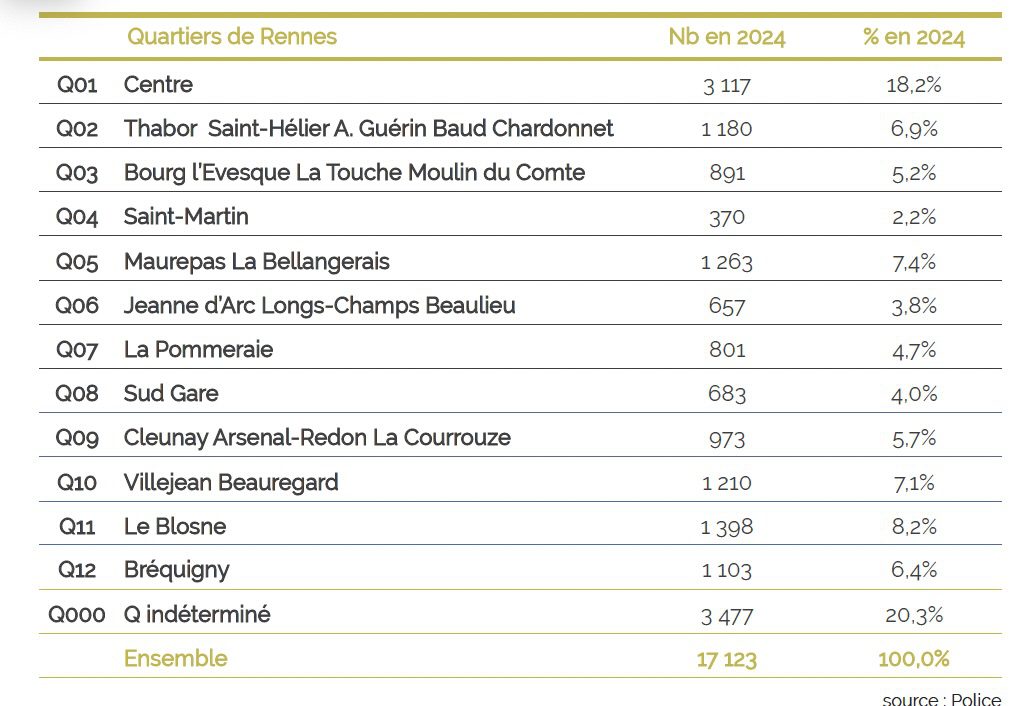Click the % en 2024 column header
Viewport: 1015px width, 706px height.
913,38
